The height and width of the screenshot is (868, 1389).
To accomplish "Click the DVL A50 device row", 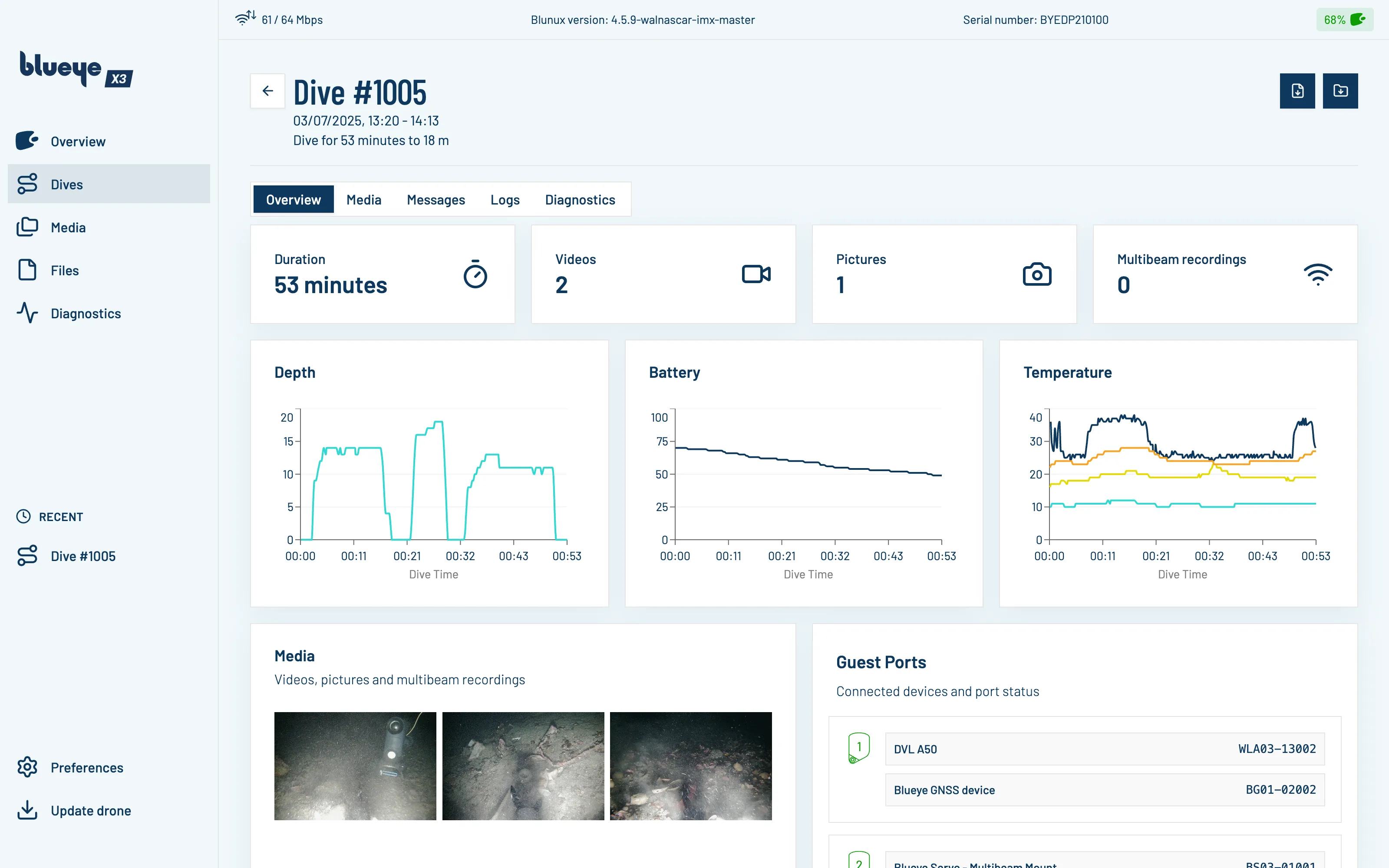I will click(1104, 749).
